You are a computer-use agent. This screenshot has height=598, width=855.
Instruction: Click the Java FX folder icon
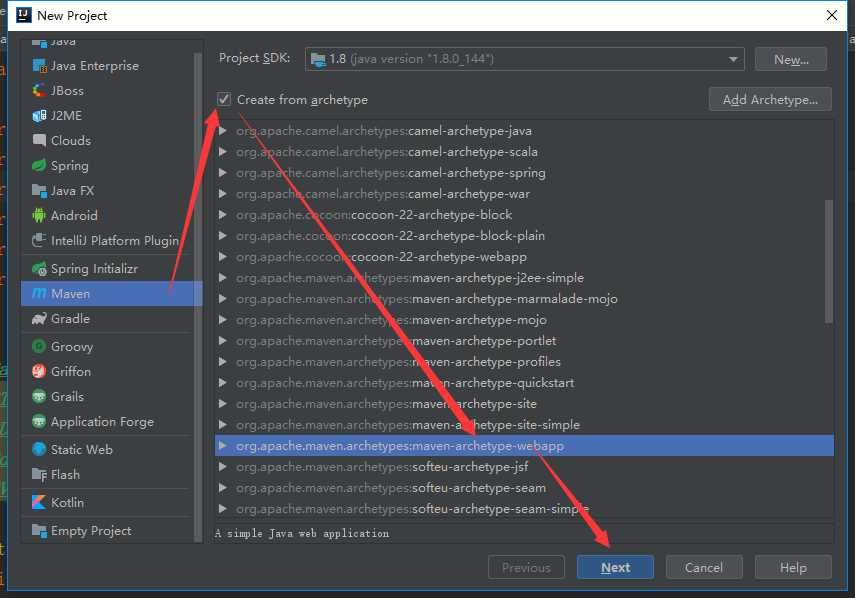coord(39,191)
